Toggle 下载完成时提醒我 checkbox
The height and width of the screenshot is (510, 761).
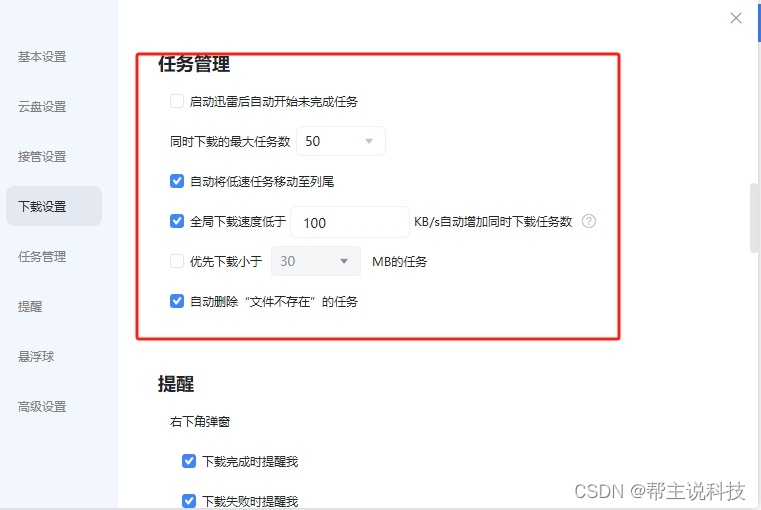(x=189, y=461)
